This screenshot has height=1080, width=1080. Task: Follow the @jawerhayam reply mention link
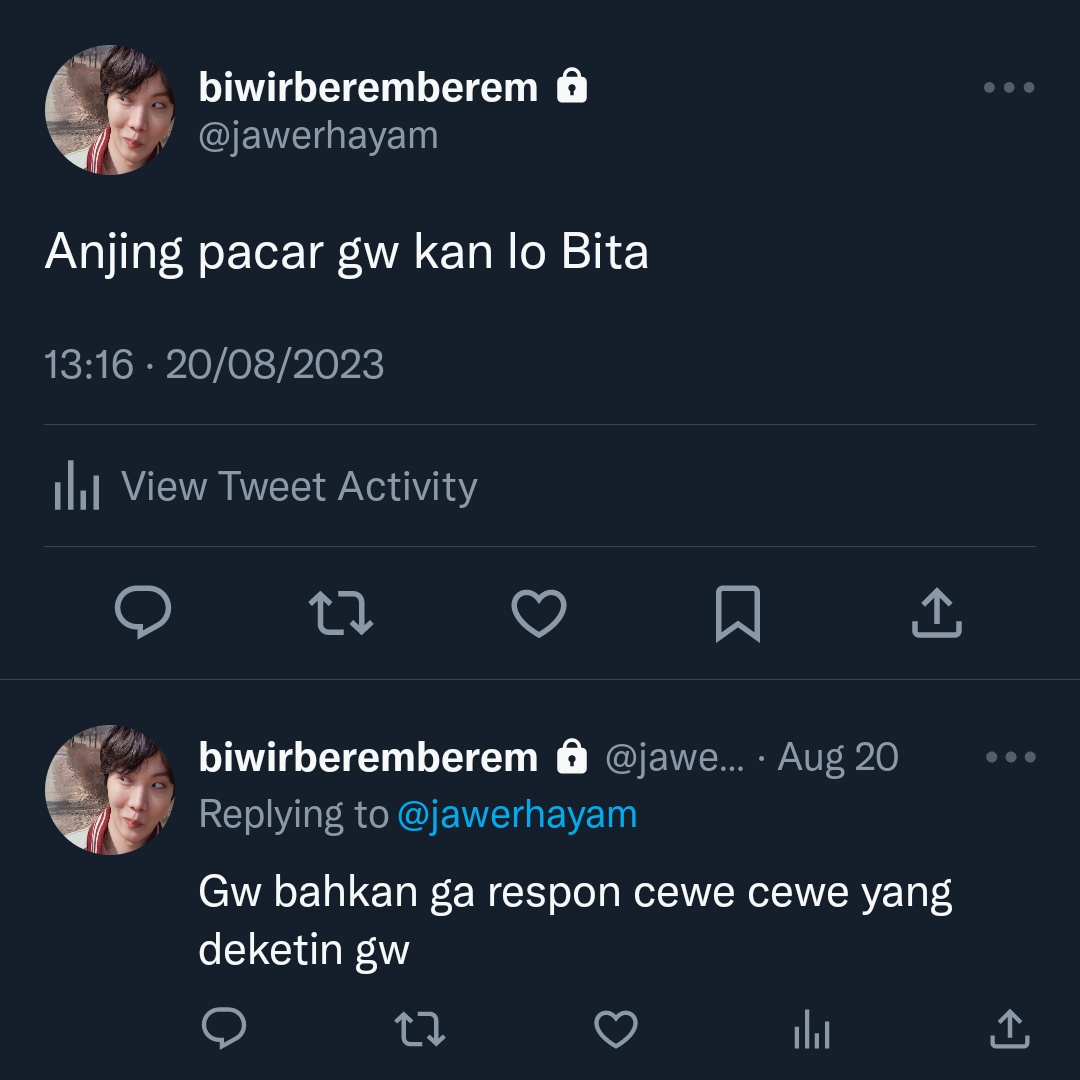pos(517,815)
